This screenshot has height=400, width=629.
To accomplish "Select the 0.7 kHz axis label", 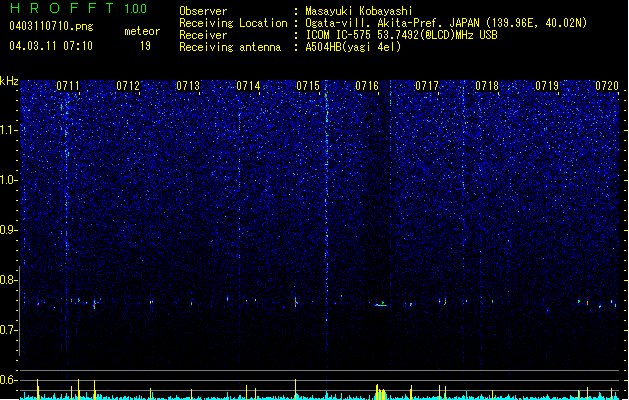I will point(9,330).
